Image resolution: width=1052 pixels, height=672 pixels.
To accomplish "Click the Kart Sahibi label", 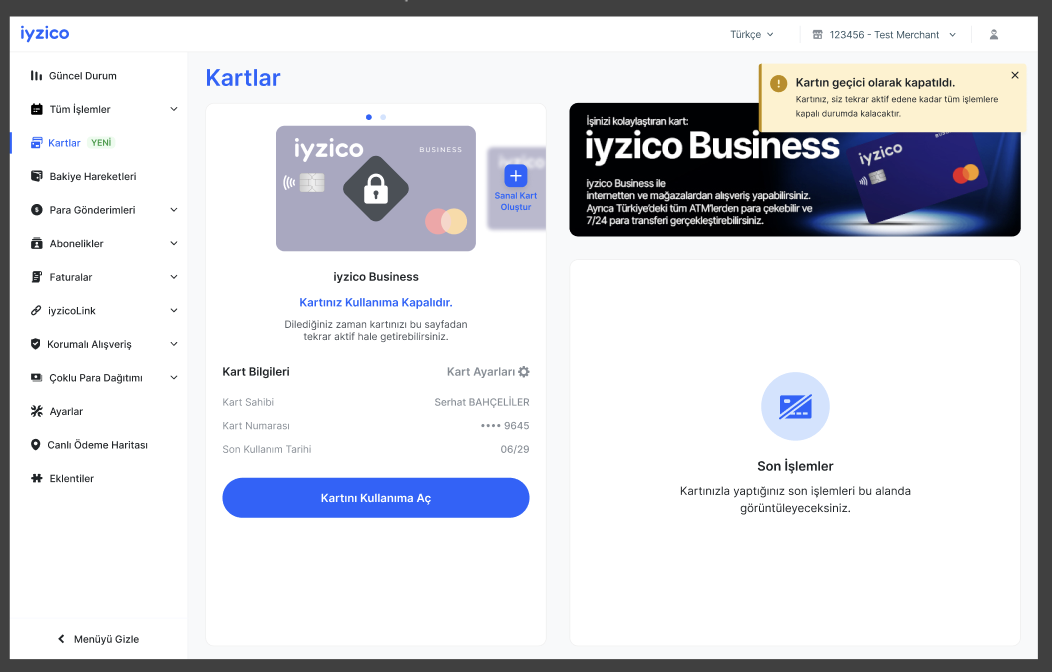I will click(248, 402).
